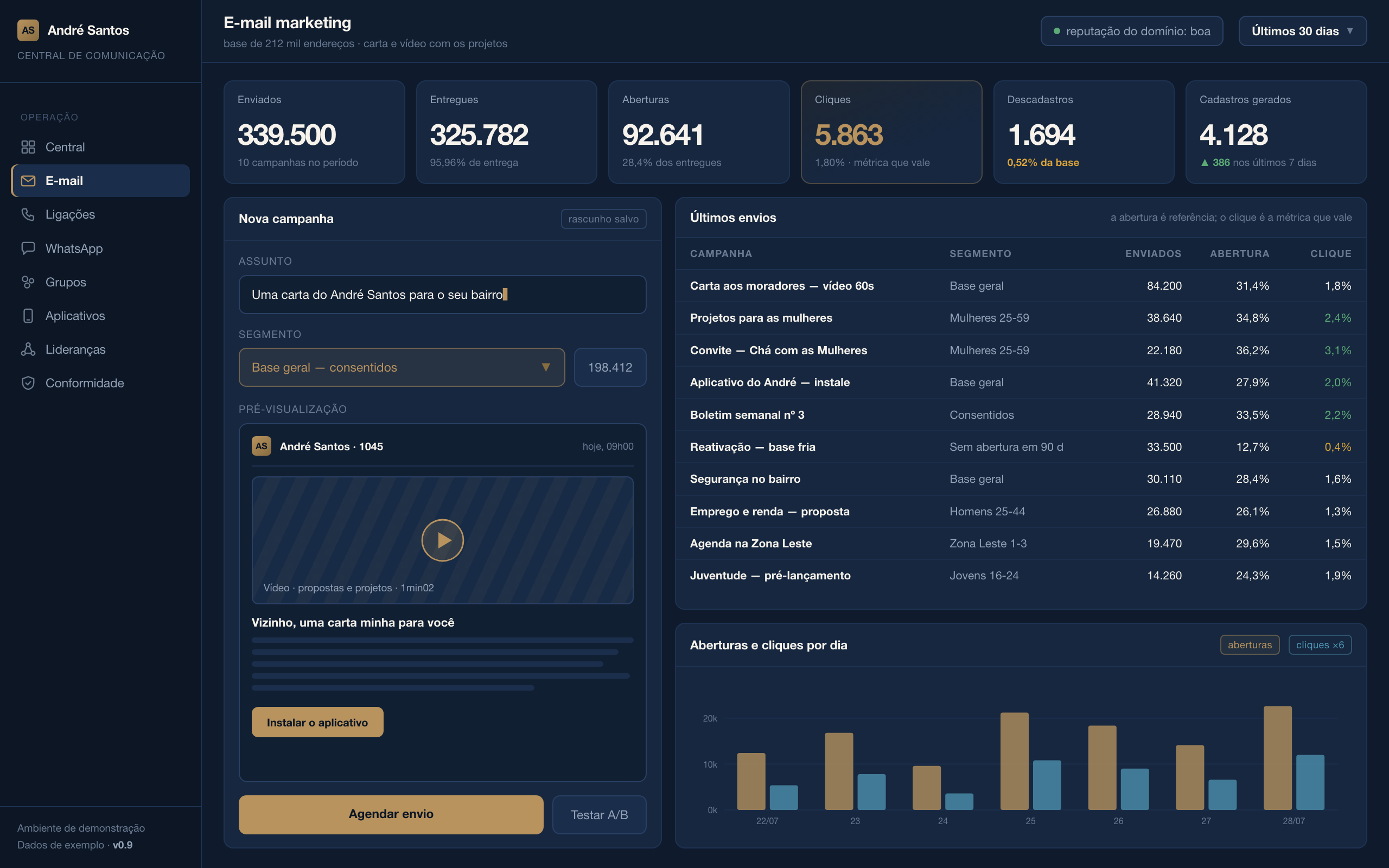Viewport: 1389px width, 868px height.
Task: Open Juventude — pré-lançamento campaign
Action: click(1021, 575)
